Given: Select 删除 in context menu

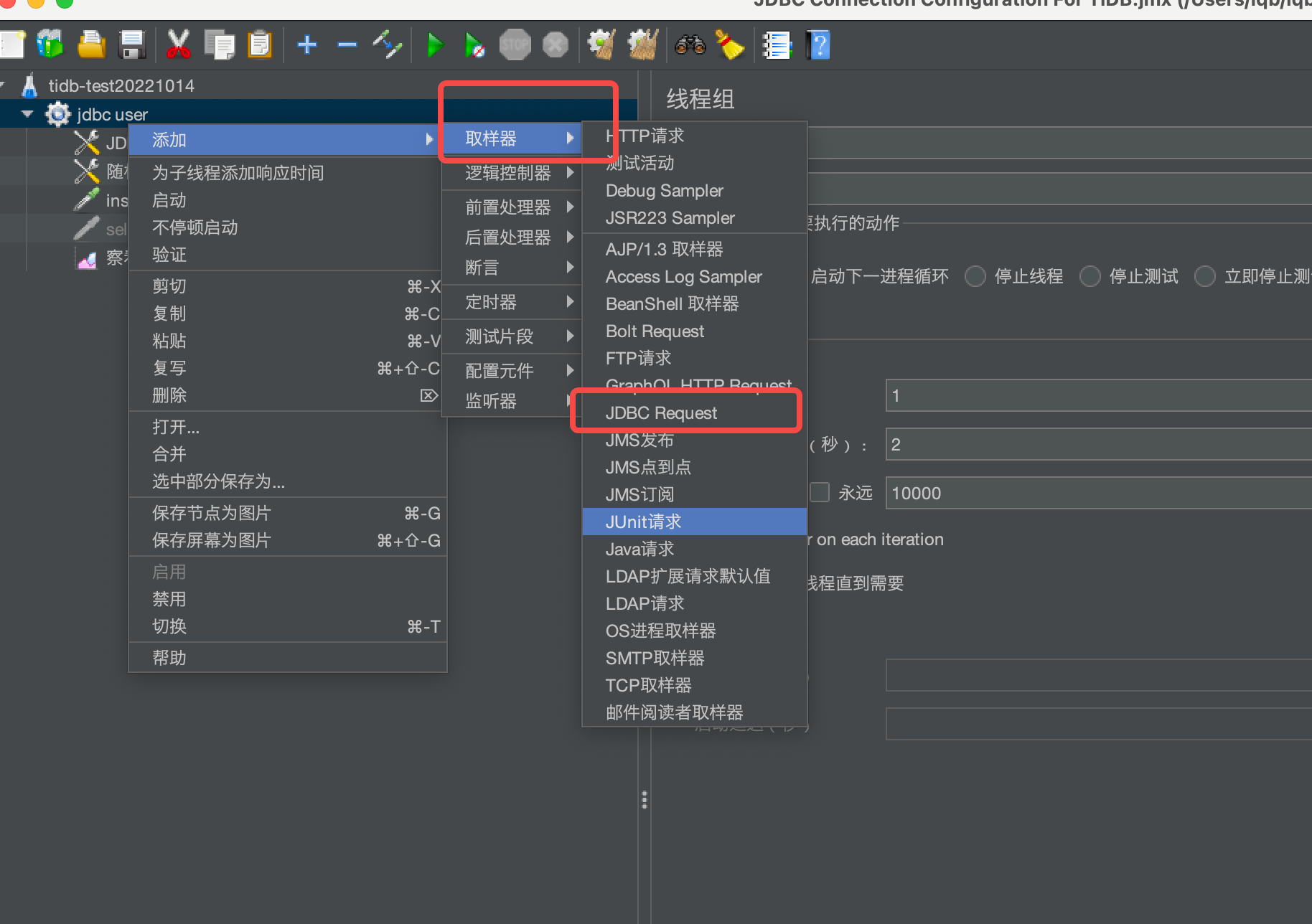Looking at the screenshot, I should [288, 395].
